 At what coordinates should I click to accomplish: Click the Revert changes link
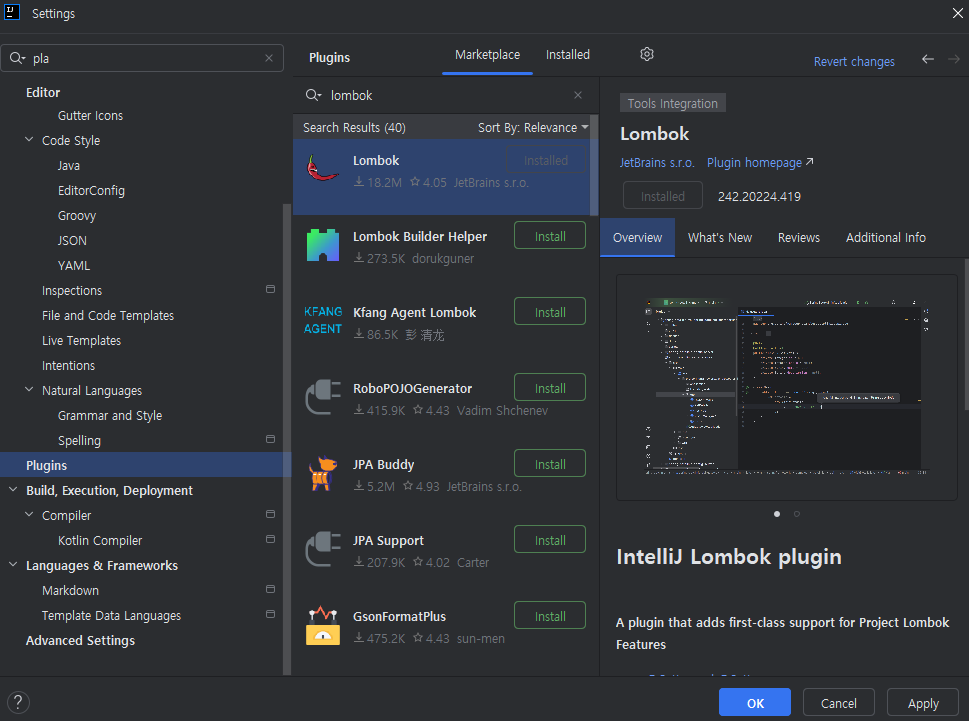coord(853,61)
